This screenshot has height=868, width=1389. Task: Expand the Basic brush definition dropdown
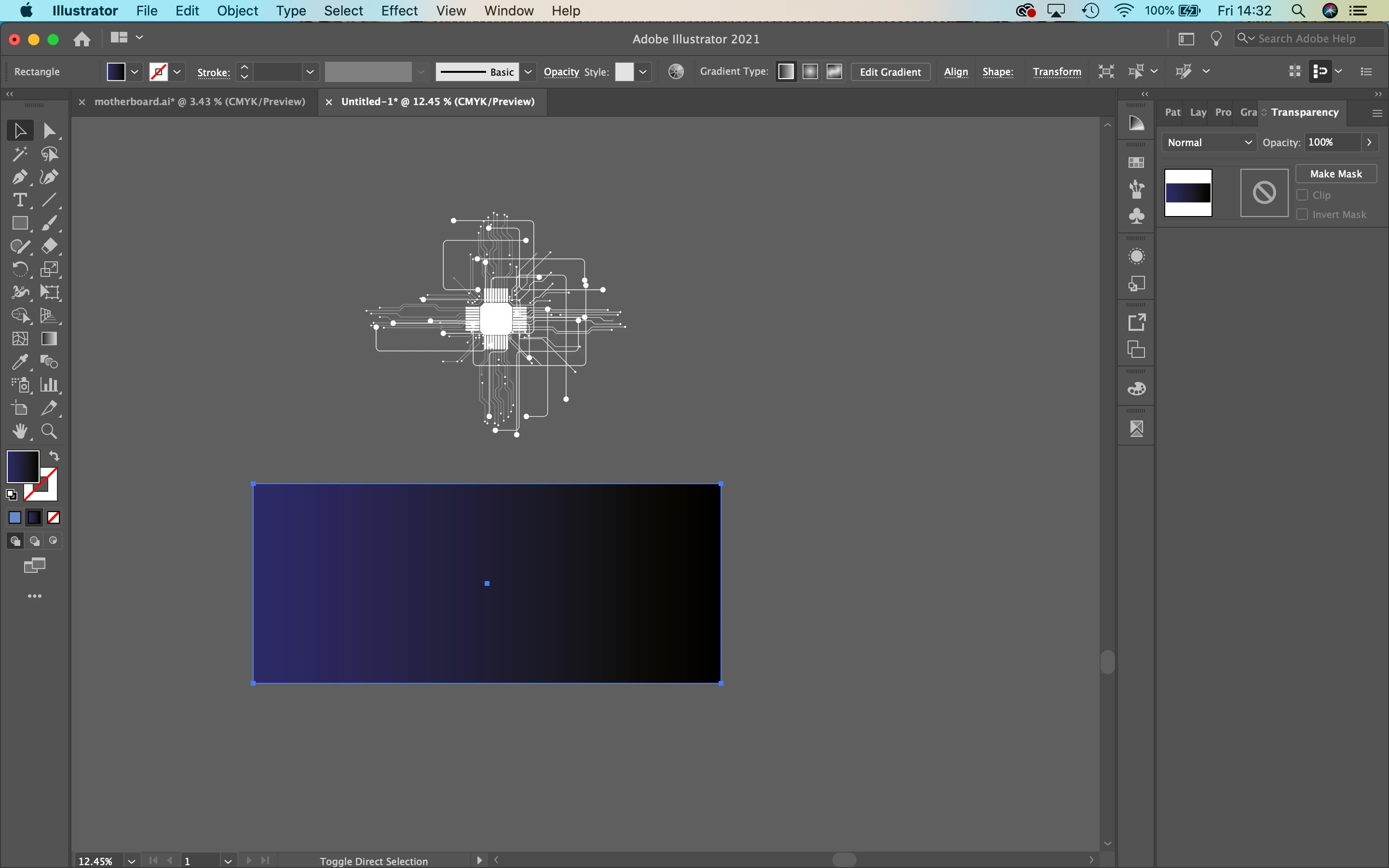528,72
